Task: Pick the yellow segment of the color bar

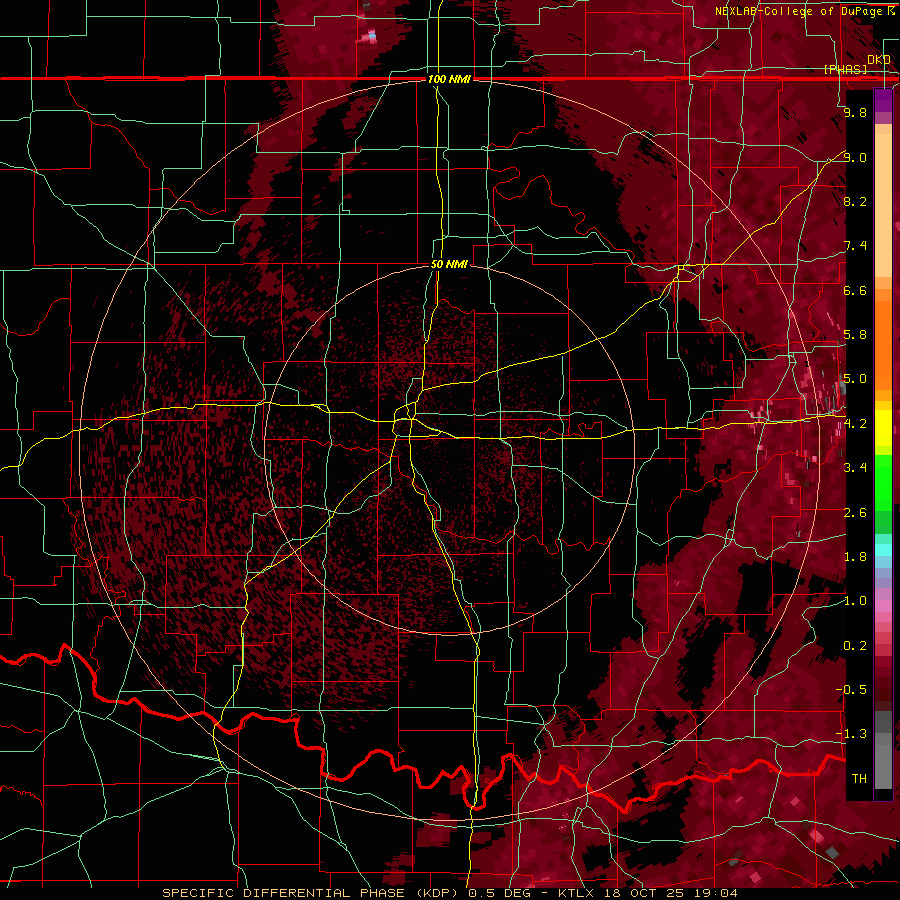Action: [883, 428]
